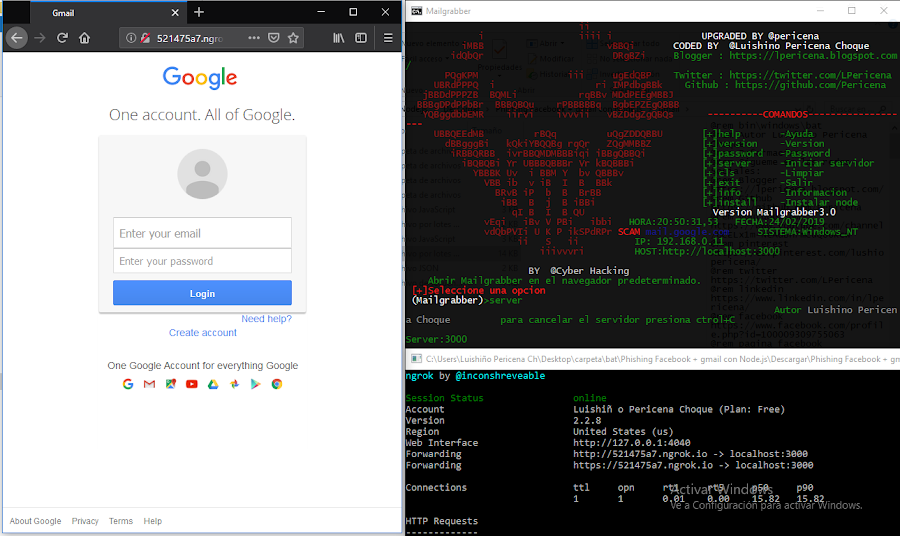This screenshot has height=536, width=900.
Task: Click the default avatar profile image
Action: 202,174
